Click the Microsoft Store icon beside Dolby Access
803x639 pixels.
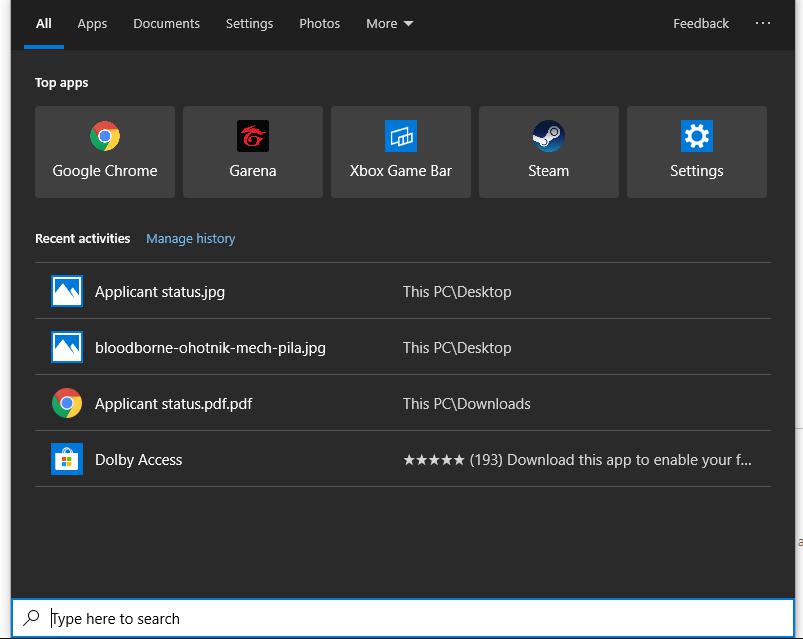pyautogui.click(x=66, y=459)
